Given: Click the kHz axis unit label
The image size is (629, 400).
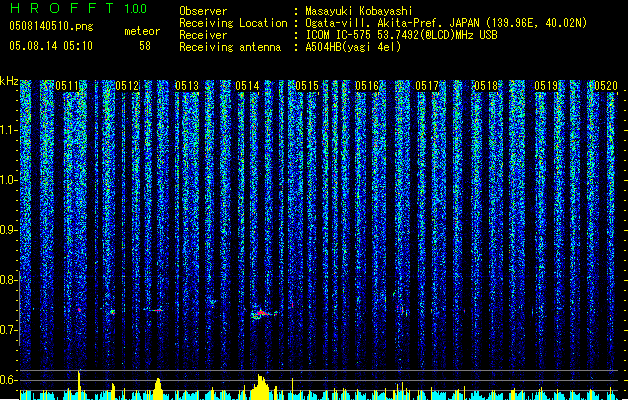Looking at the screenshot, I should pos(9,81).
